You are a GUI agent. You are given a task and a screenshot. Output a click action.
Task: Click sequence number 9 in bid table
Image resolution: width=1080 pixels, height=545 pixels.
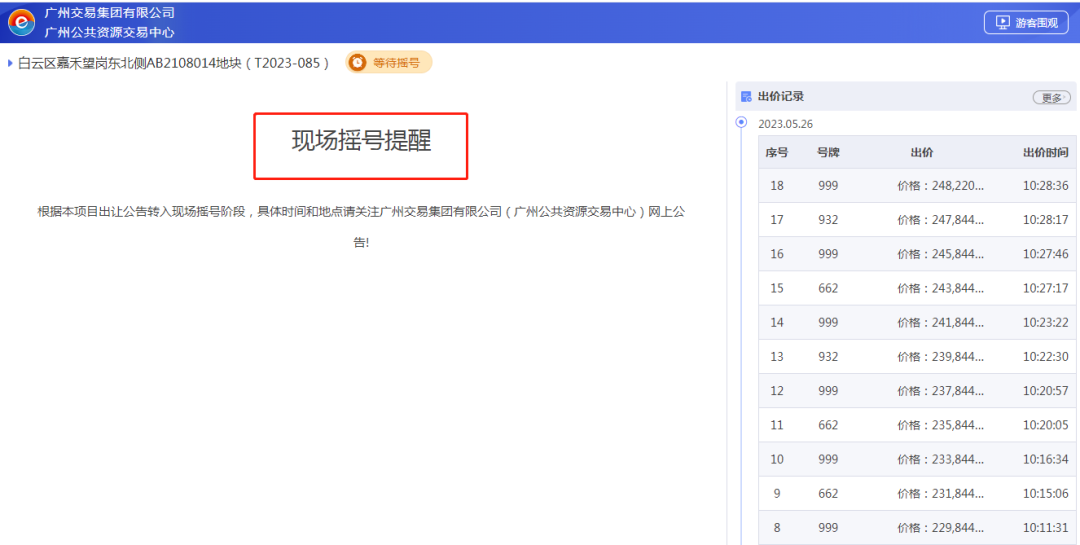pos(777,494)
